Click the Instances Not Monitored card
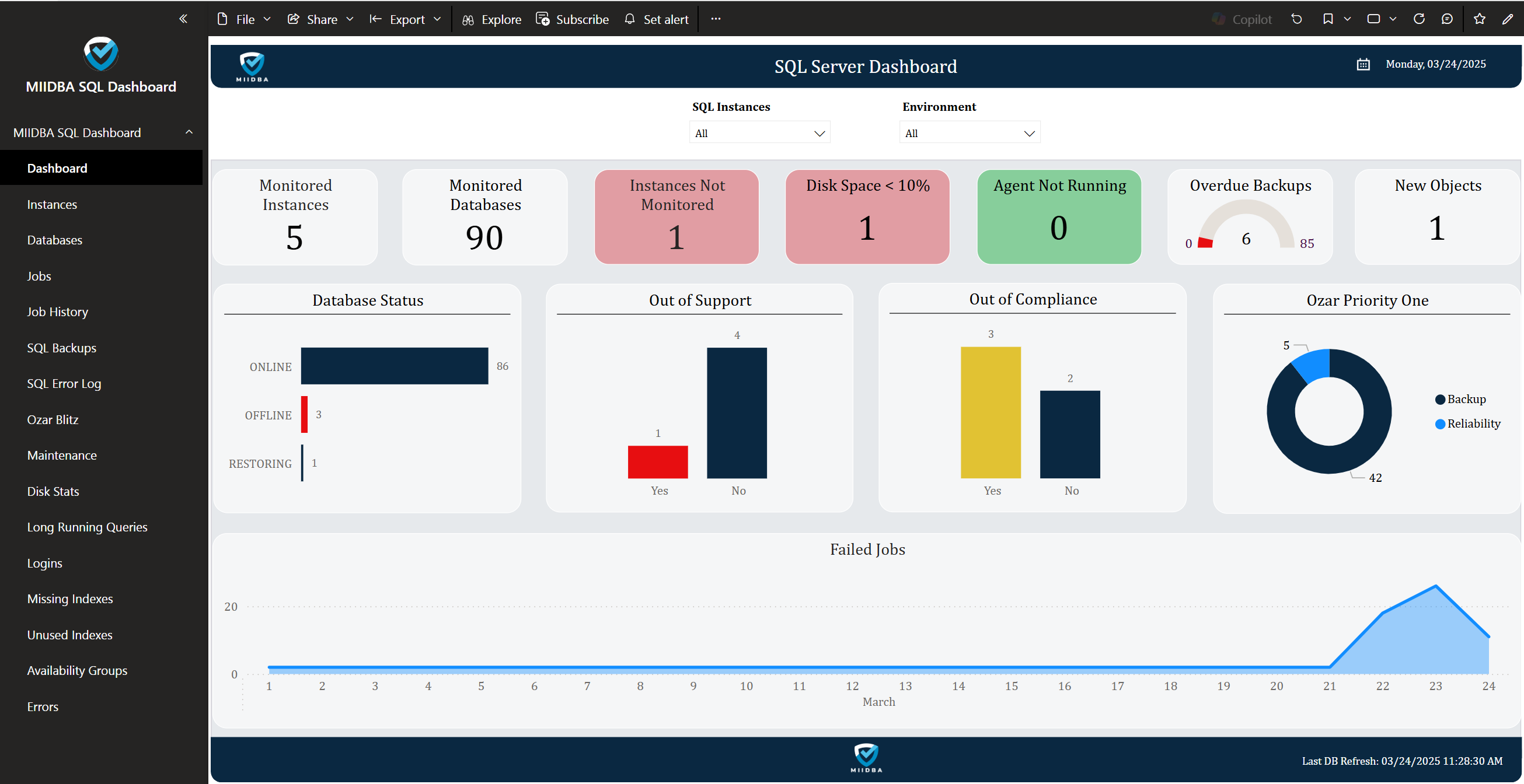 [677, 216]
